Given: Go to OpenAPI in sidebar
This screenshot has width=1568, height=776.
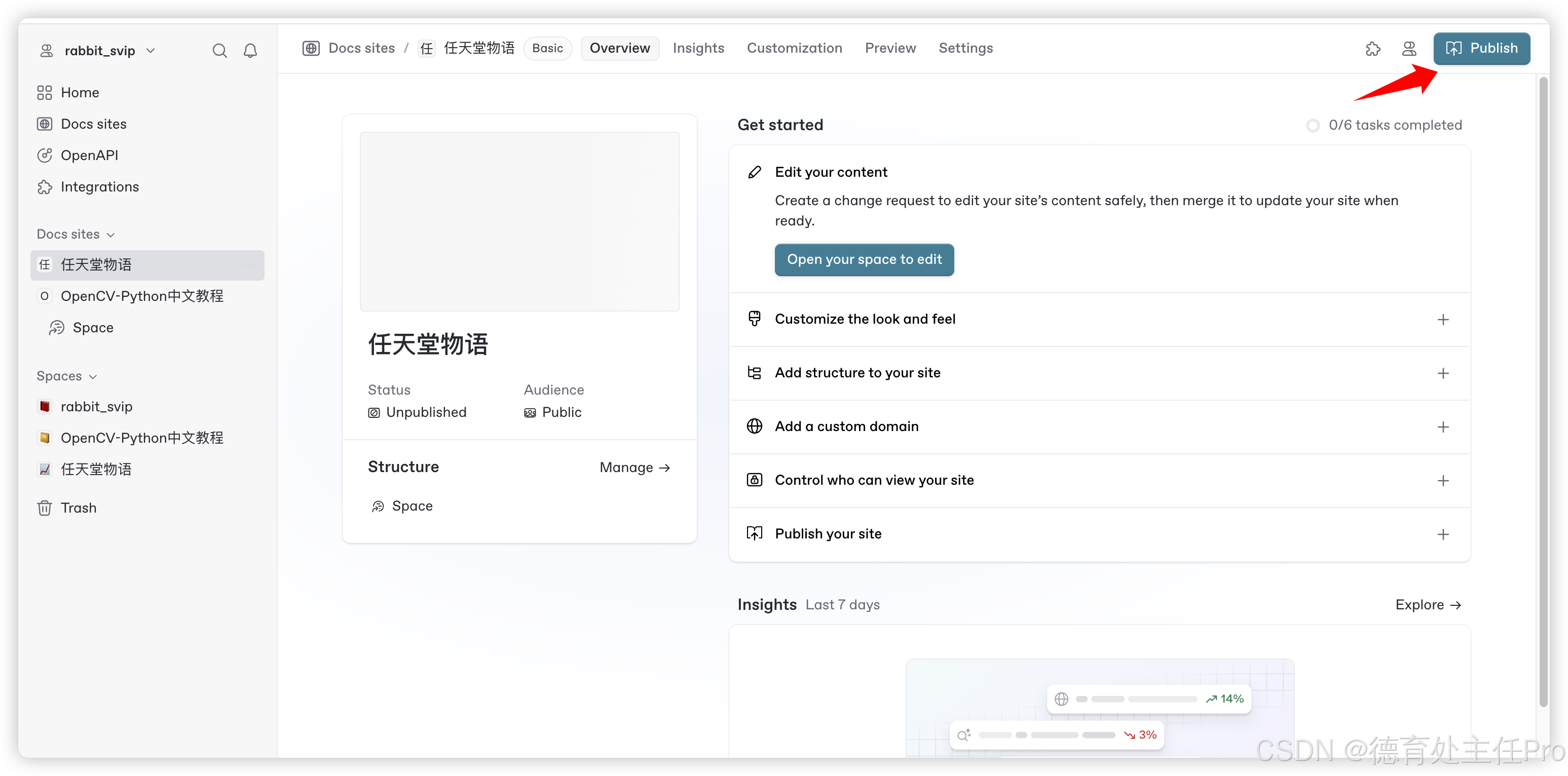Looking at the screenshot, I should coord(89,155).
